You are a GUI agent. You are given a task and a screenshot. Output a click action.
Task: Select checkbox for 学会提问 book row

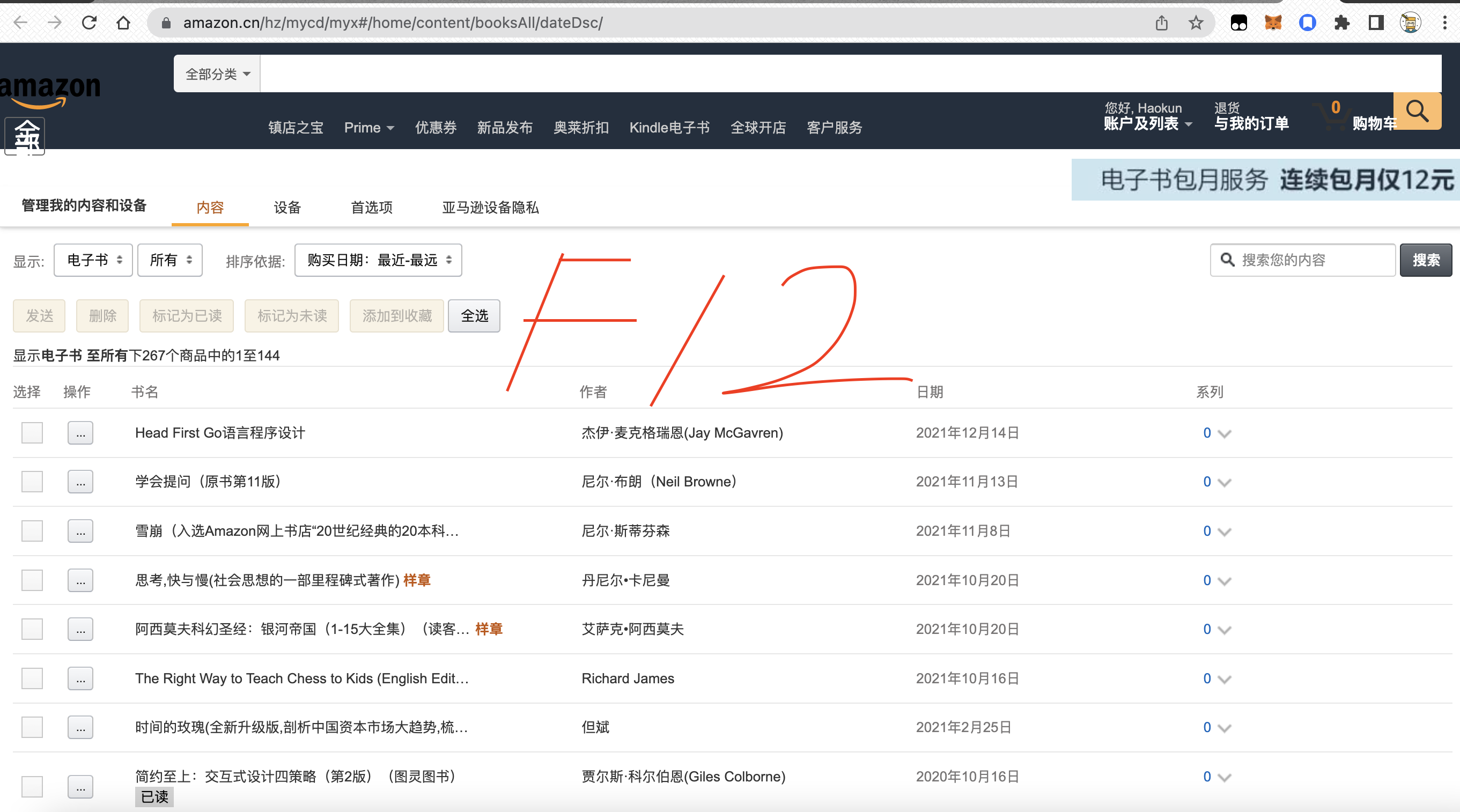32,482
